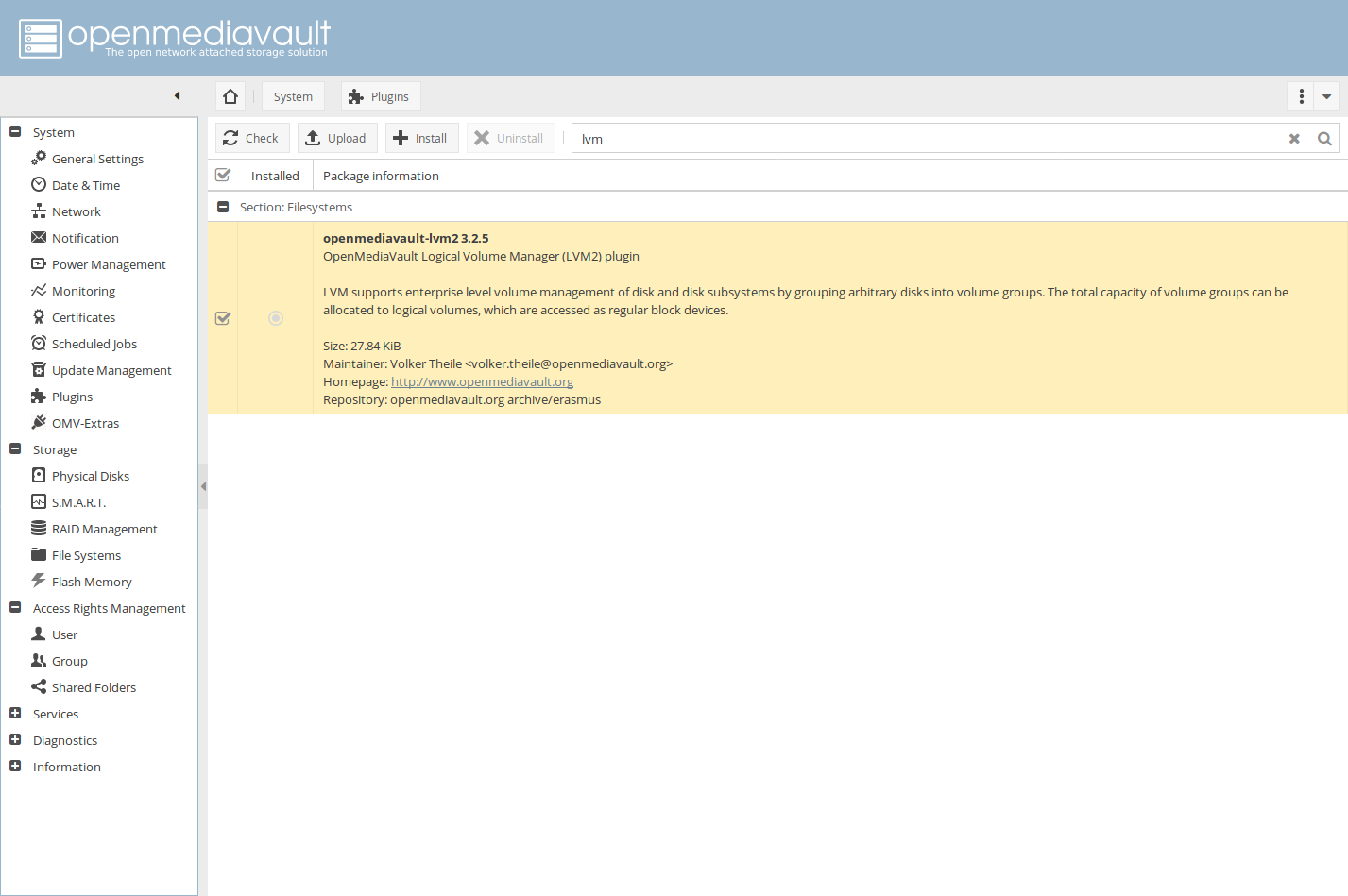Open Flash Memory lightning icon

pyautogui.click(x=39, y=581)
